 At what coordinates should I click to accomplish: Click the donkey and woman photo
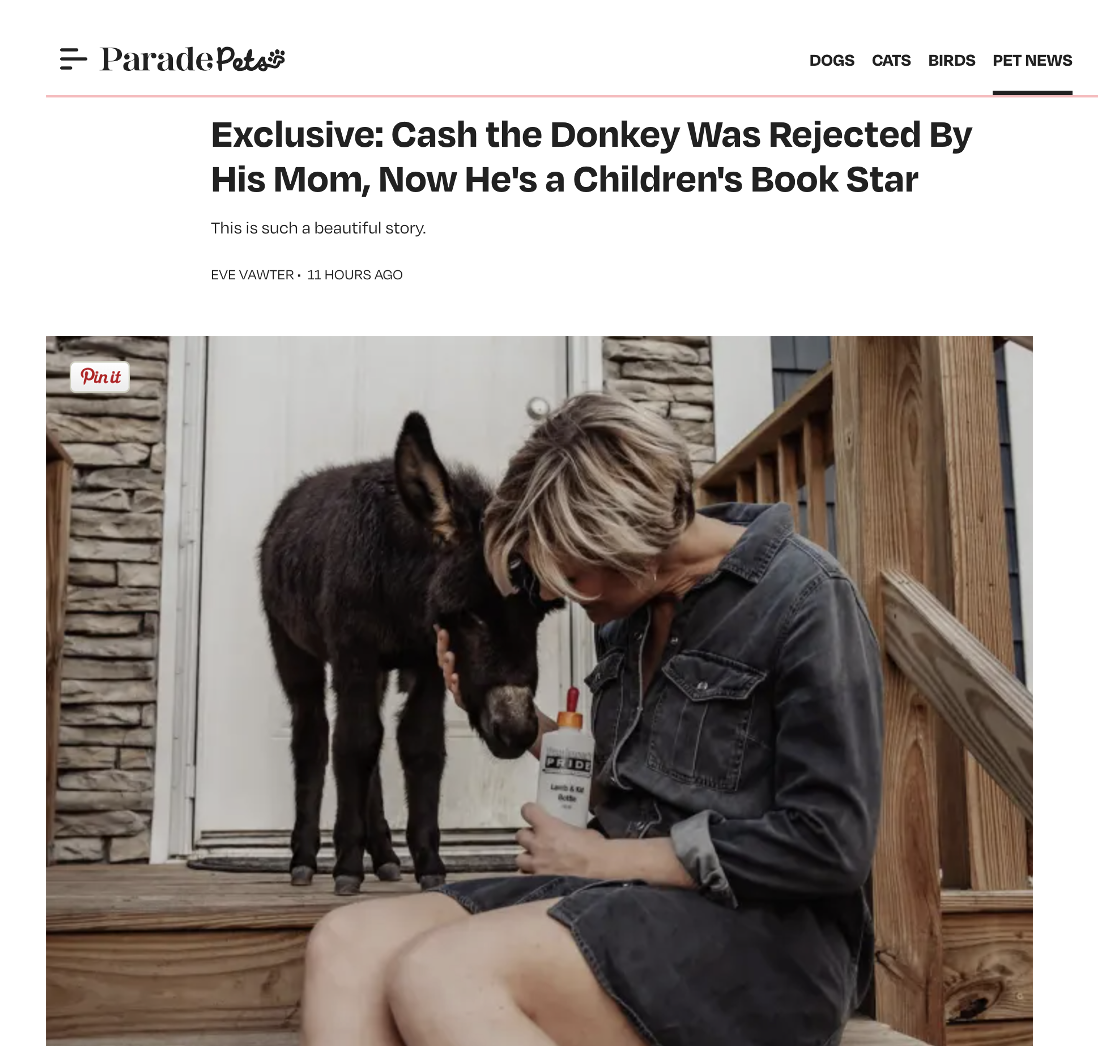point(539,690)
